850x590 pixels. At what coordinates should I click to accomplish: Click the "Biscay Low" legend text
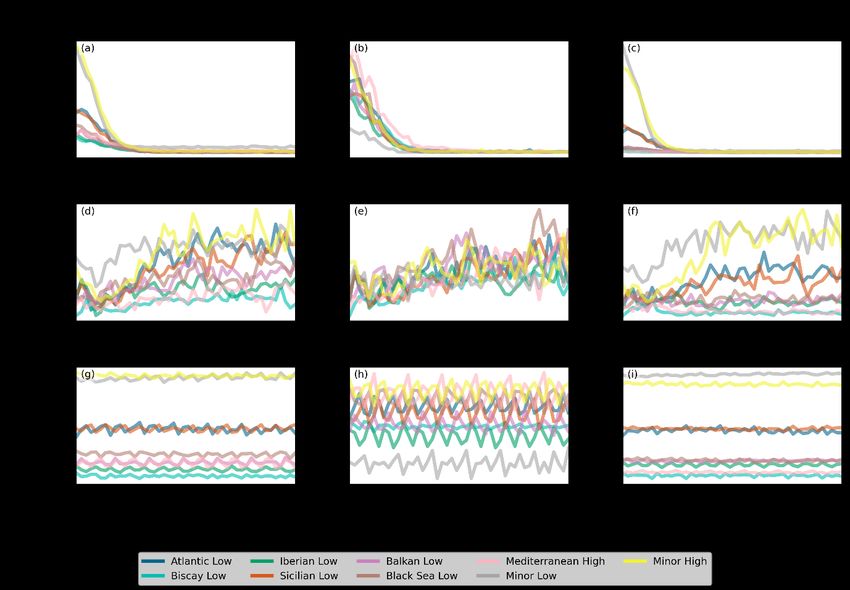point(198,576)
